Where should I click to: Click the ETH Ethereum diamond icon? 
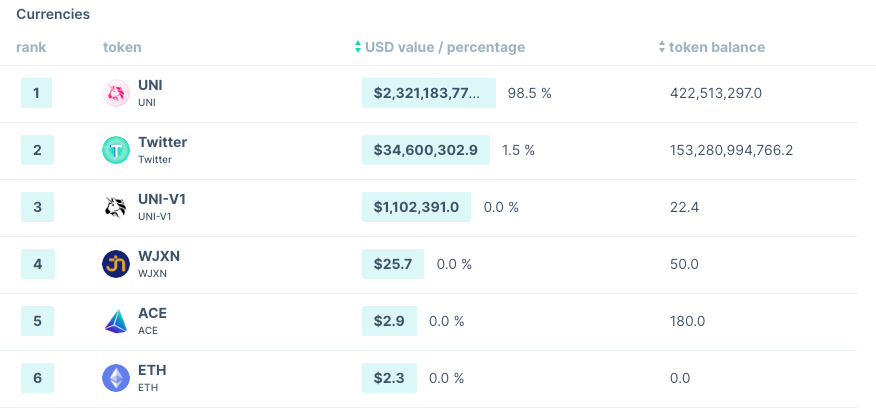pyautogui.click(x=116, y=378)
